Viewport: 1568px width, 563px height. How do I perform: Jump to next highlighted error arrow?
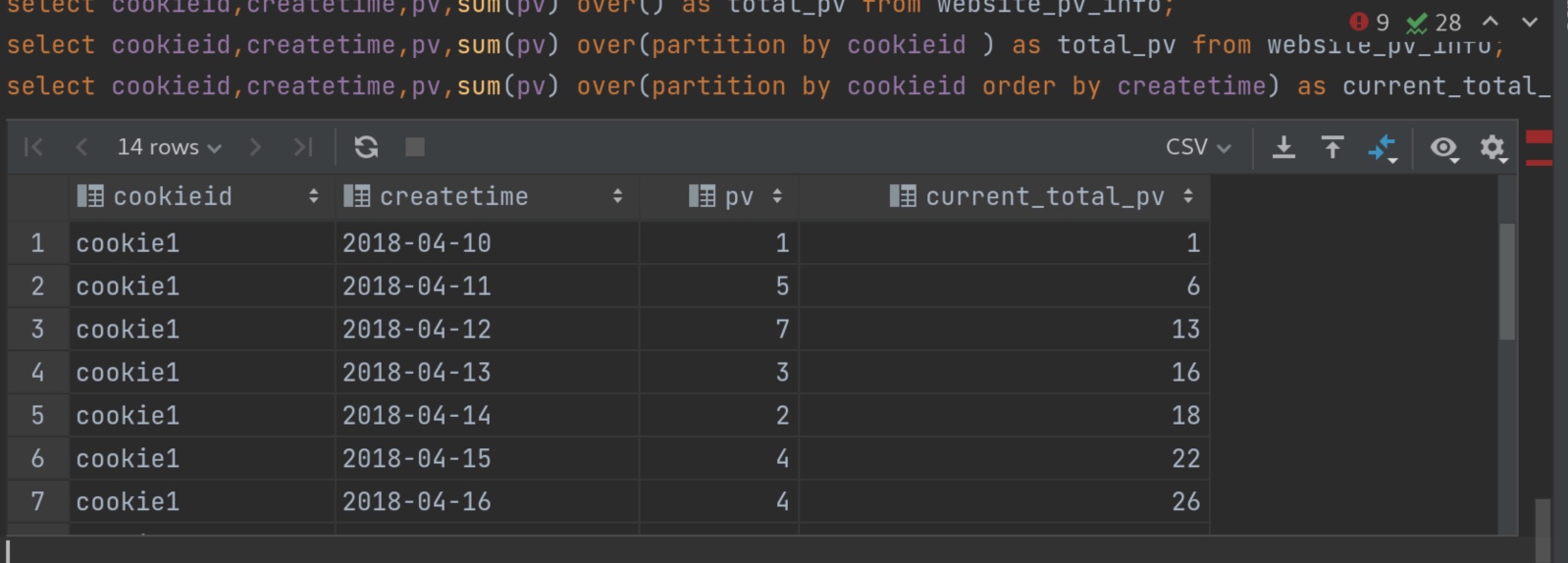[x=1530, y=22]
